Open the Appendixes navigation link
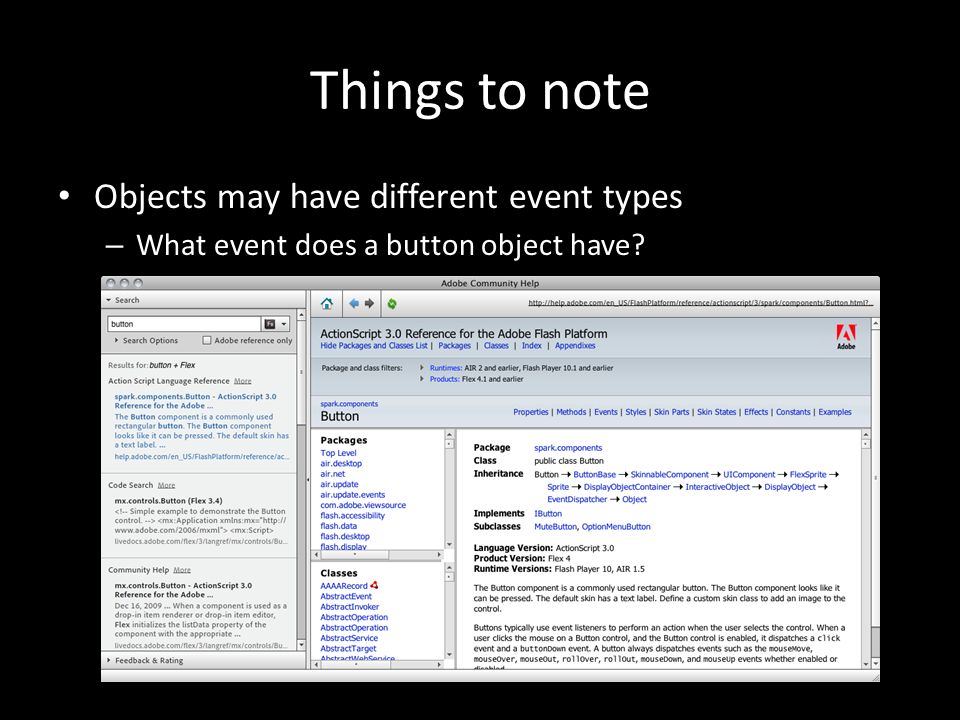This screenshot has height=720, width=960. click(x=575, y=345)
